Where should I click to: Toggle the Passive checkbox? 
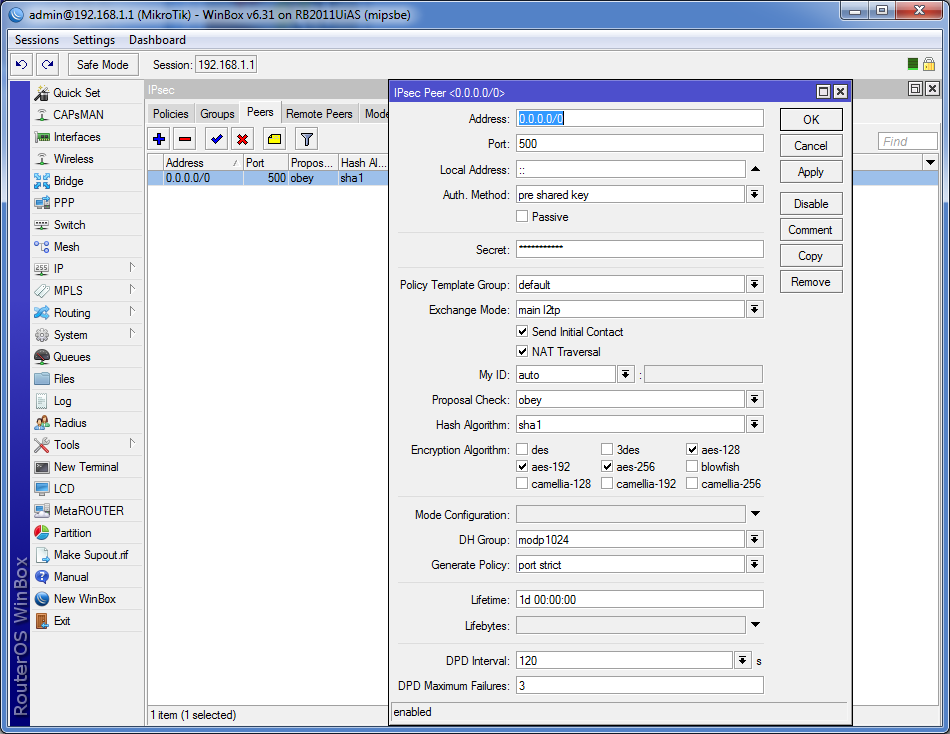522,216
